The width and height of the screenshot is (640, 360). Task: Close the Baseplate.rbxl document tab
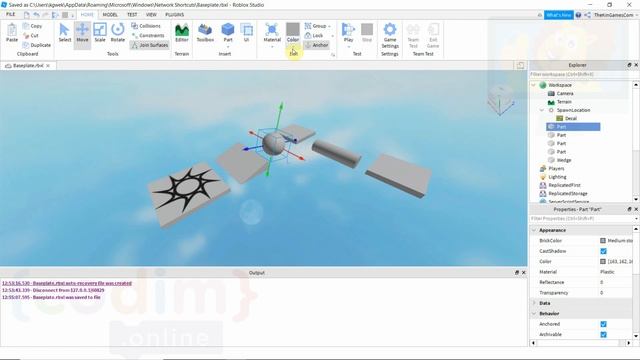48,65
